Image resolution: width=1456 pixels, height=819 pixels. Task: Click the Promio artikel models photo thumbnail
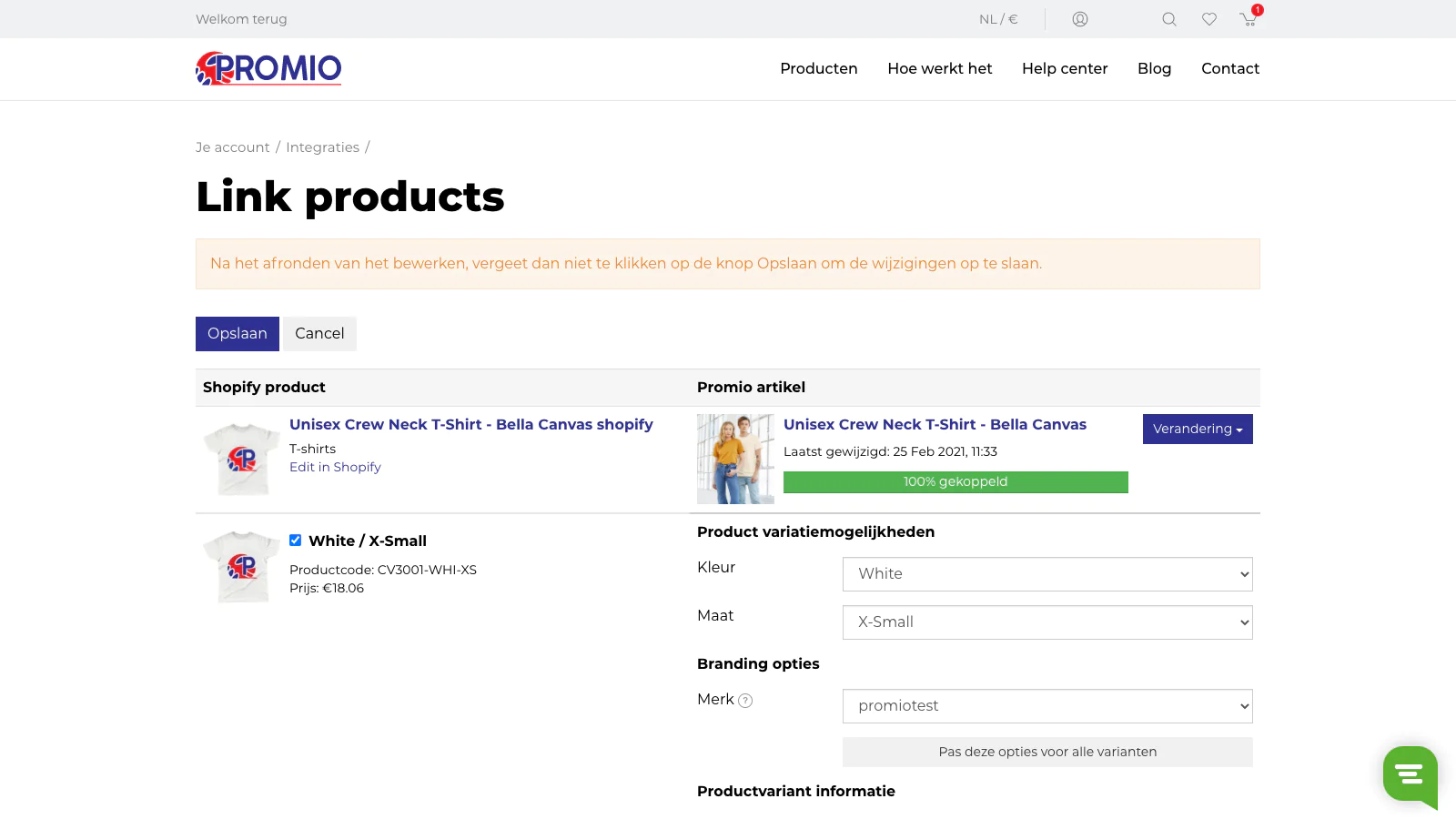[735, 459]
